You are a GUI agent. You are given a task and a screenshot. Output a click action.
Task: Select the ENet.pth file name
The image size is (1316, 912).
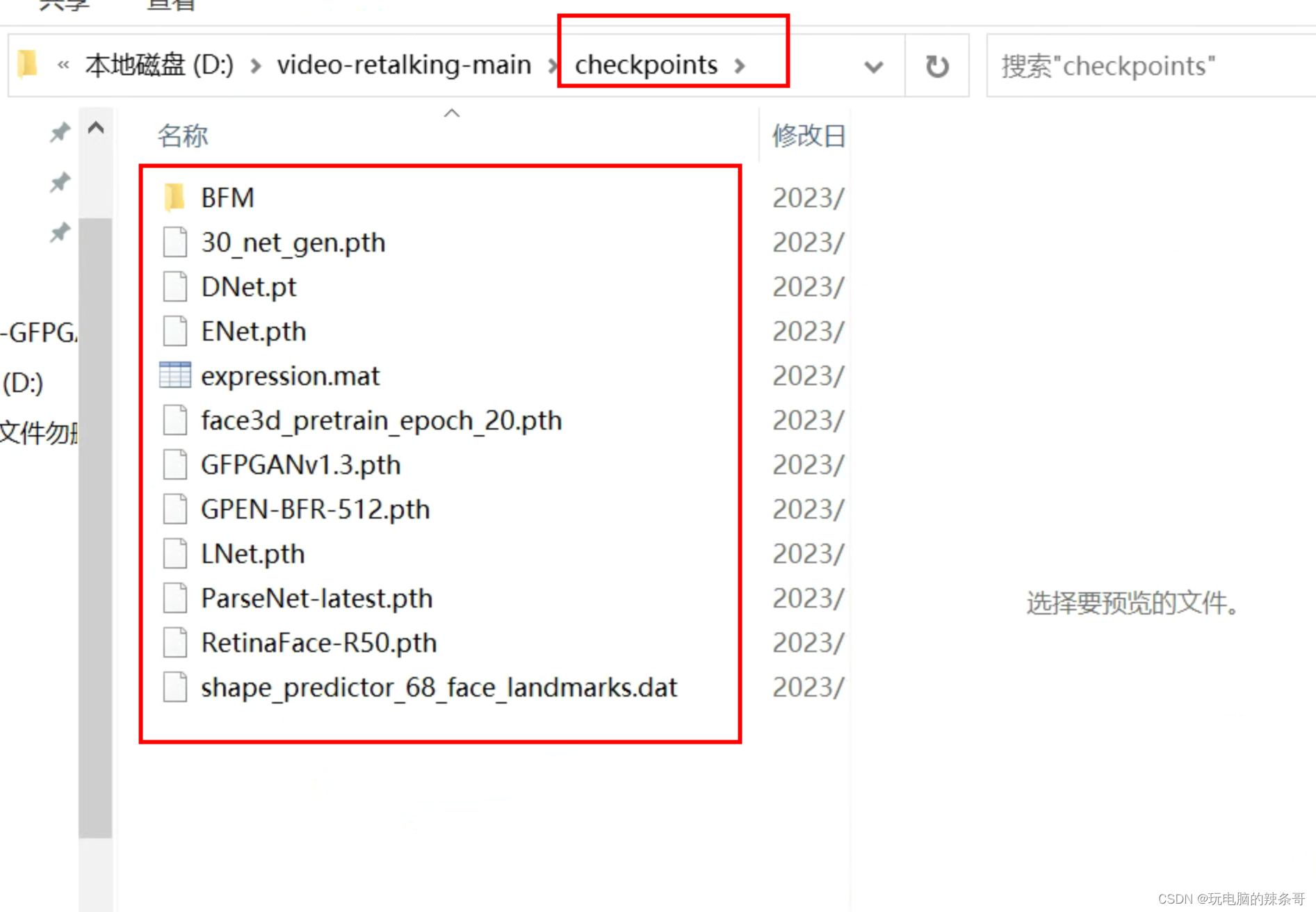tap(253, 331)
